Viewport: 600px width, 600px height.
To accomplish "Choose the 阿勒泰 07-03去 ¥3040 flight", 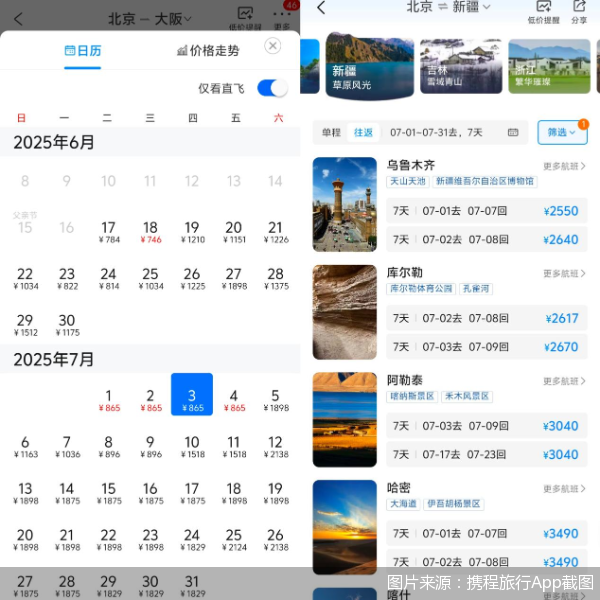I will point(486,426).
